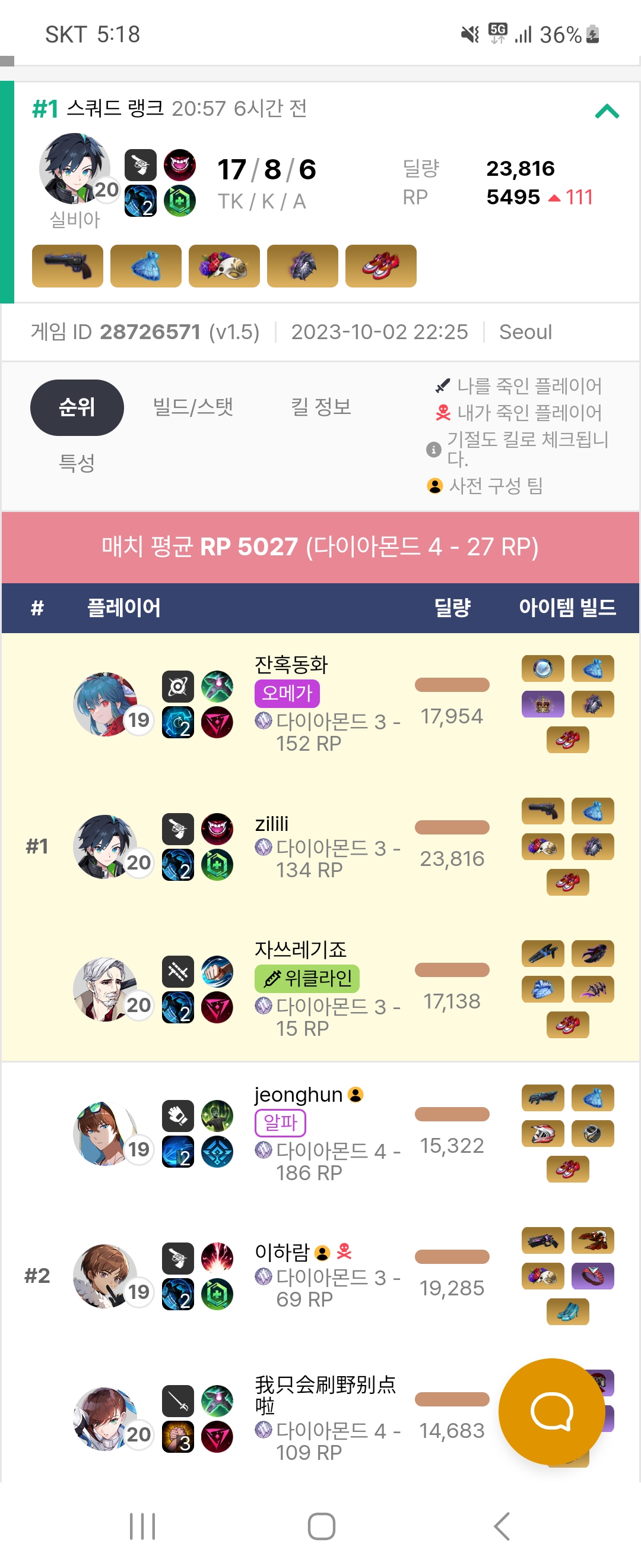Open player 이하람 profile
This screenshot has height=1568, width=641.
click(x=282, y=1252)
